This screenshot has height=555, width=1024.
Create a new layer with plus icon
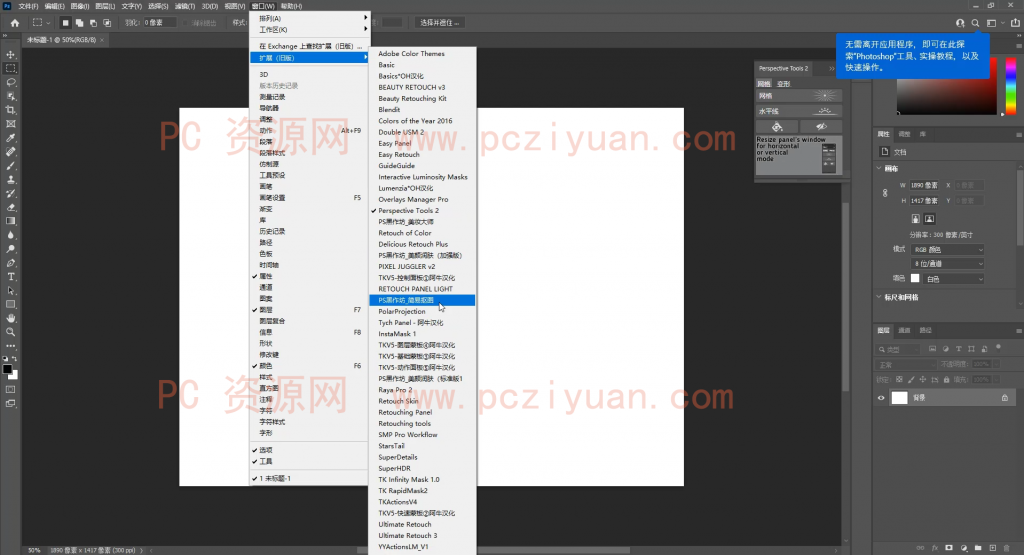coord(993,548)
